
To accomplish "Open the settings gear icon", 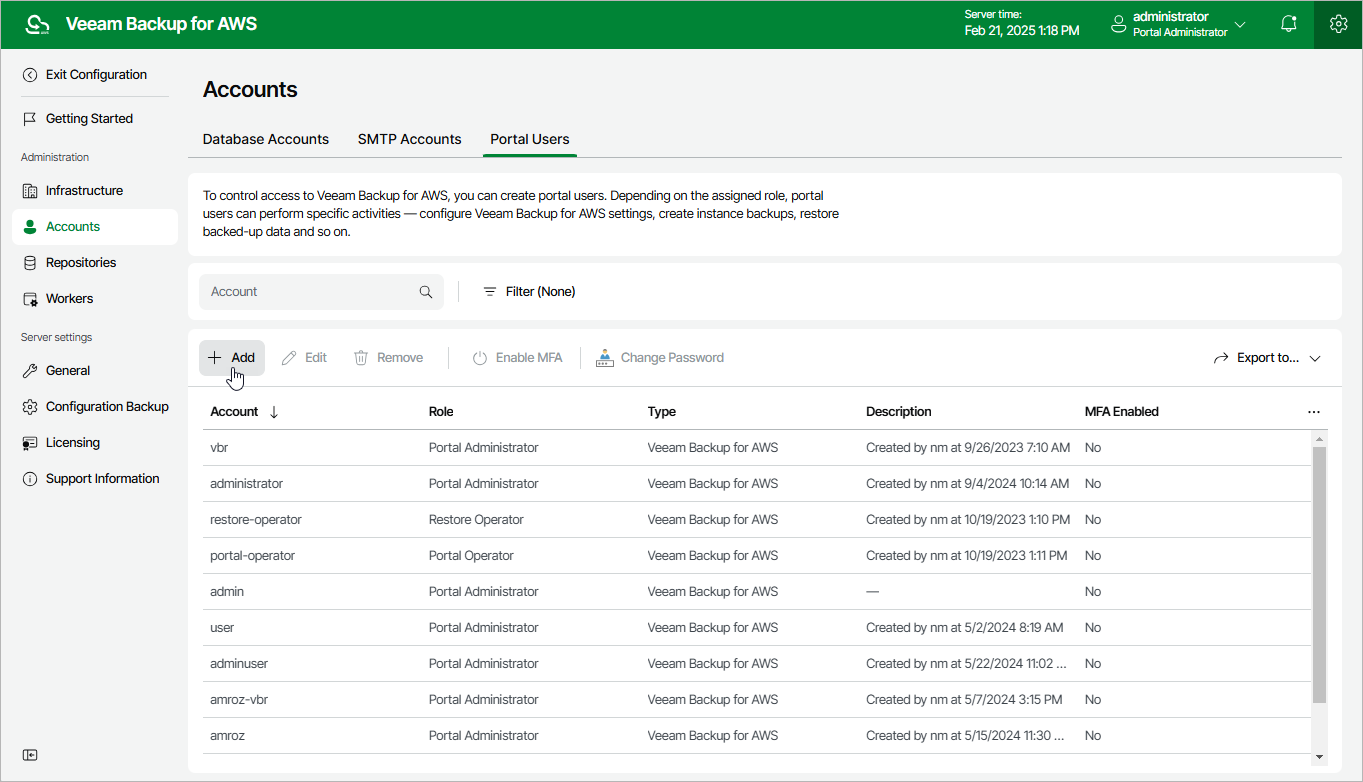I will point(1338,25).
